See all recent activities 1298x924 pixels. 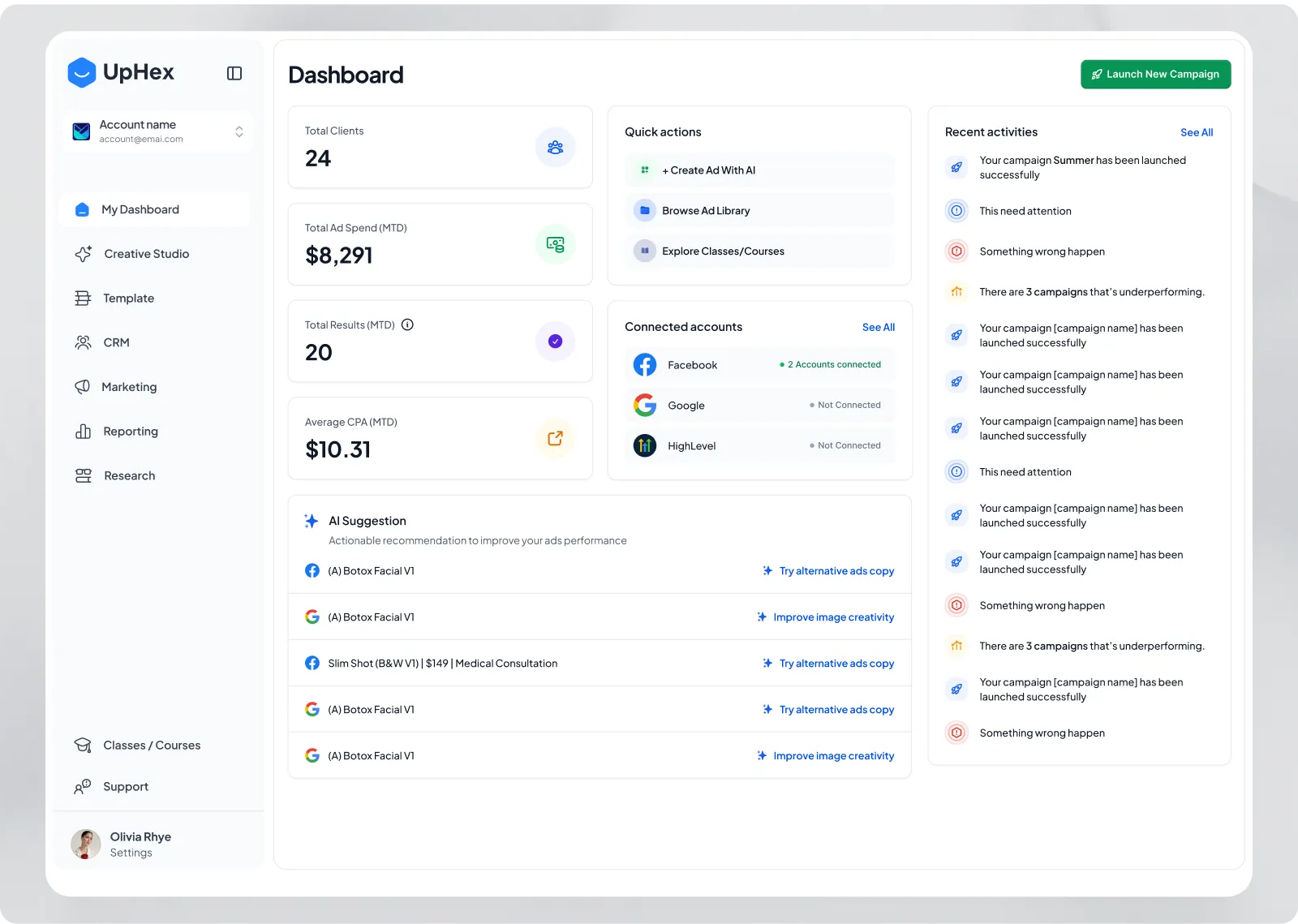[1197, 132]
